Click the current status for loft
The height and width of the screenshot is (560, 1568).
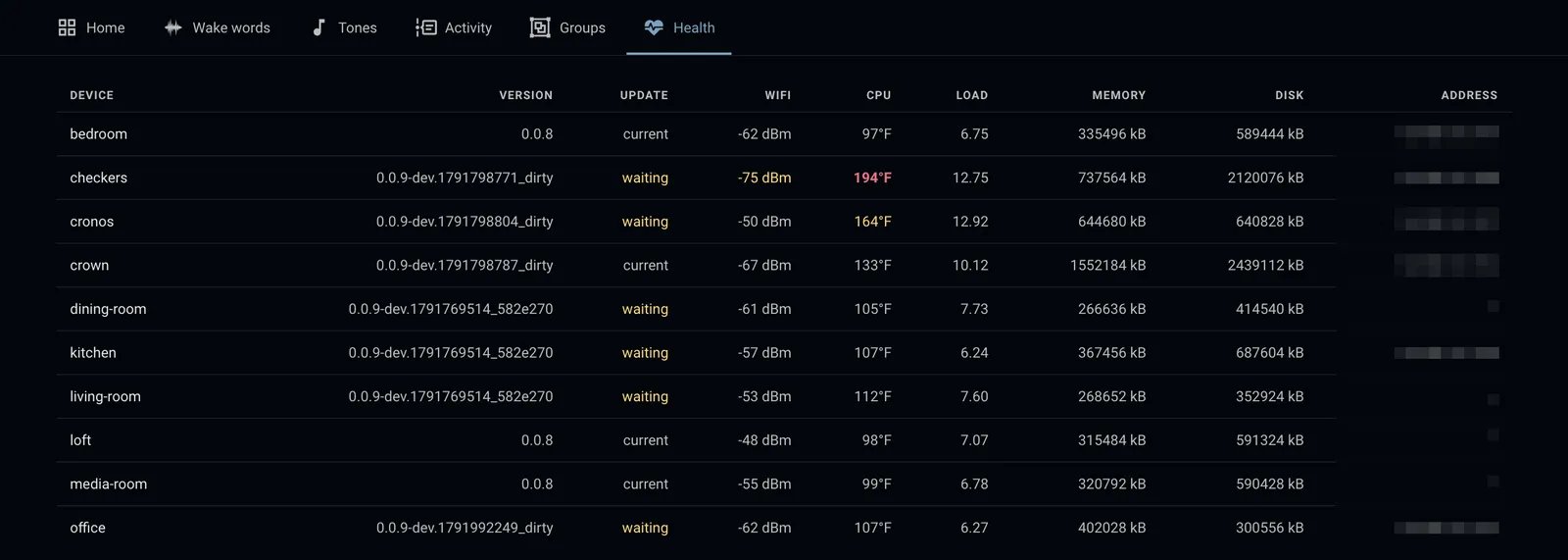click(x=646, y=440)
